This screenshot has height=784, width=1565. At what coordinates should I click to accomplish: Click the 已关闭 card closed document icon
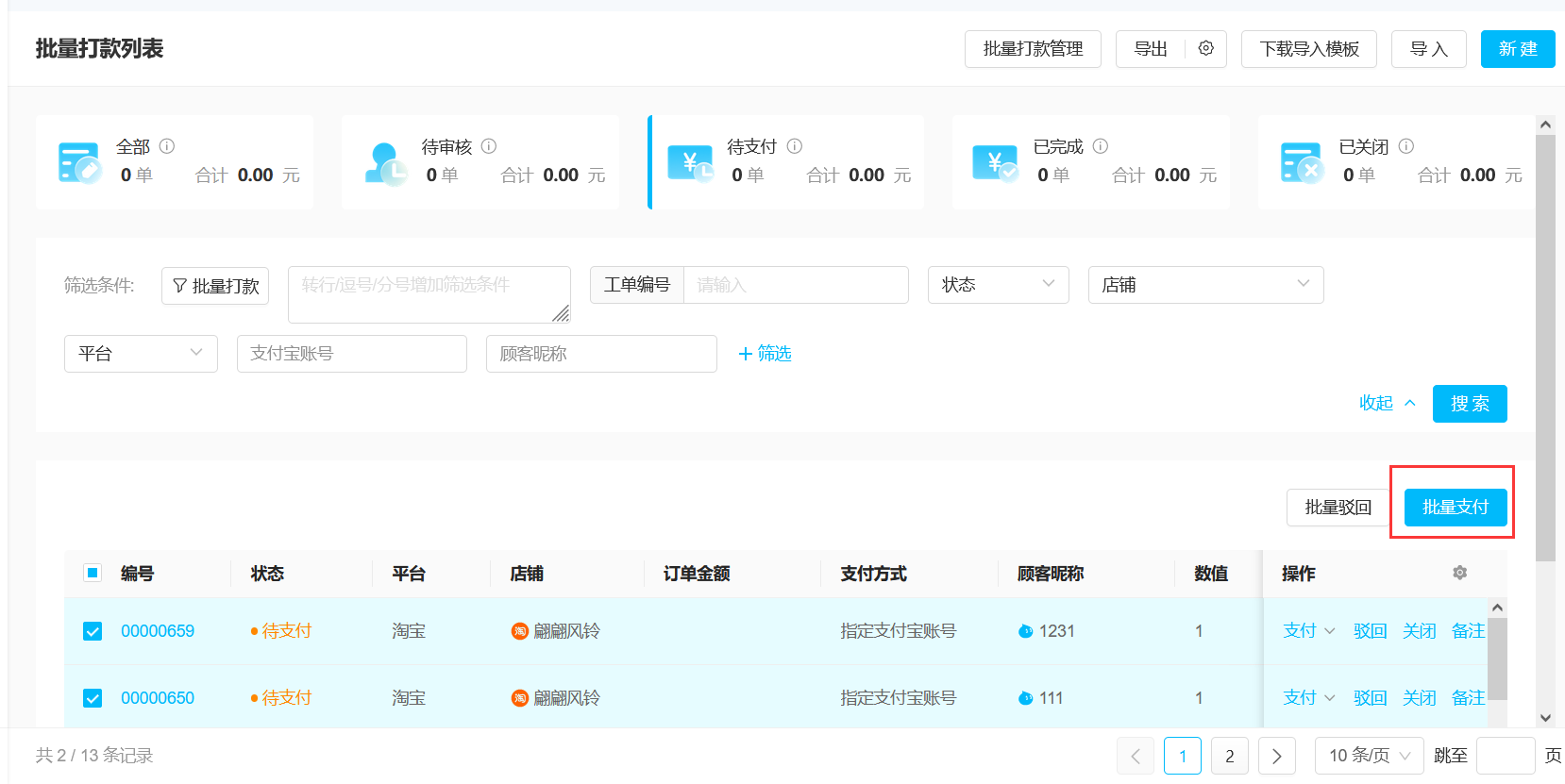point(1302,163)
